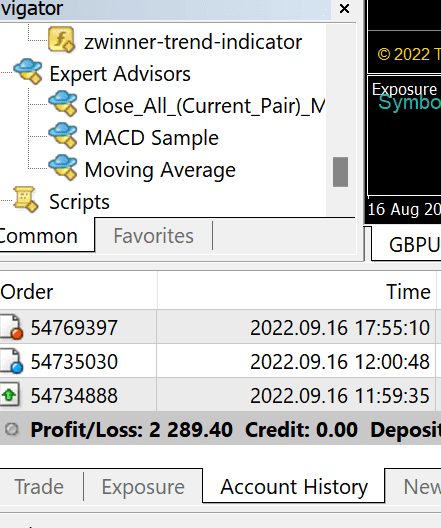Close the Navigator panel
This screenshot has width=441, height=528.
344,8
